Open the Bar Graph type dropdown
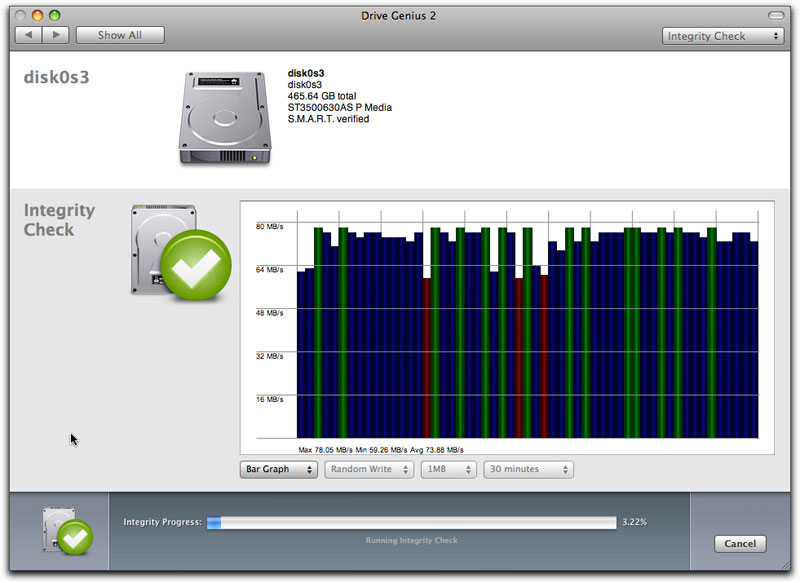The width and height of the screenshot is (800, 583). pos(279,469)
